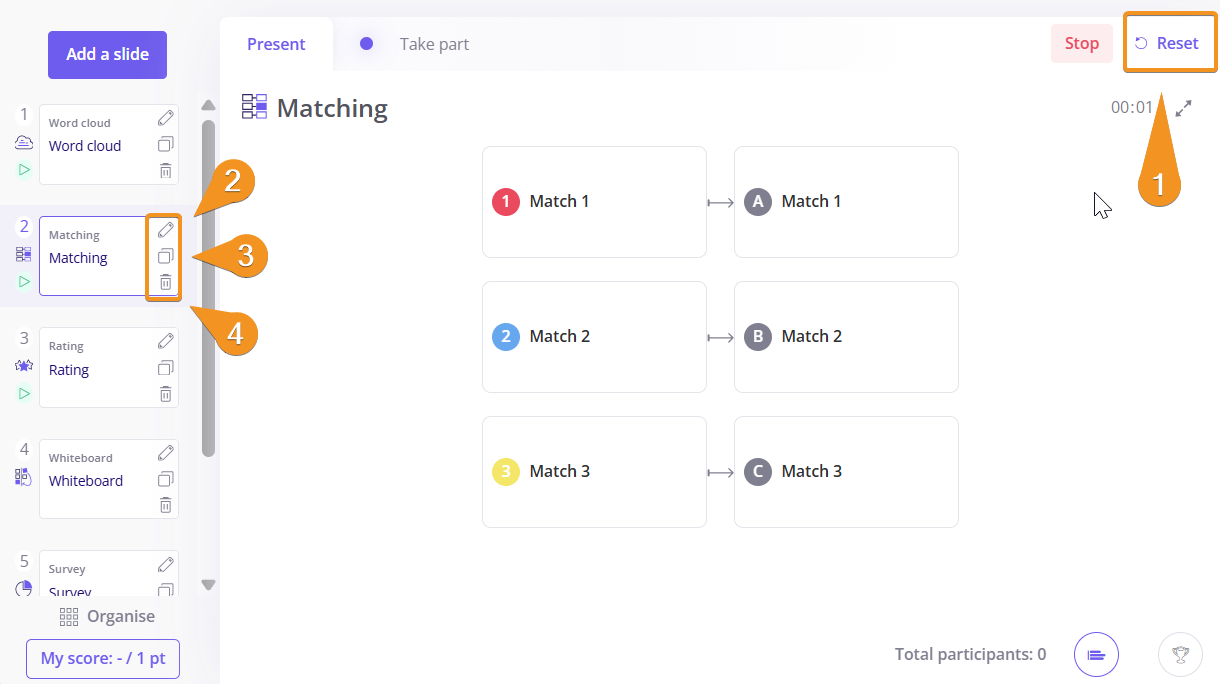Image resolution: width=1220 pixels, height=684 pixels.
Task: Delete the Whiteboard slide
Action: tap(166, 505)
